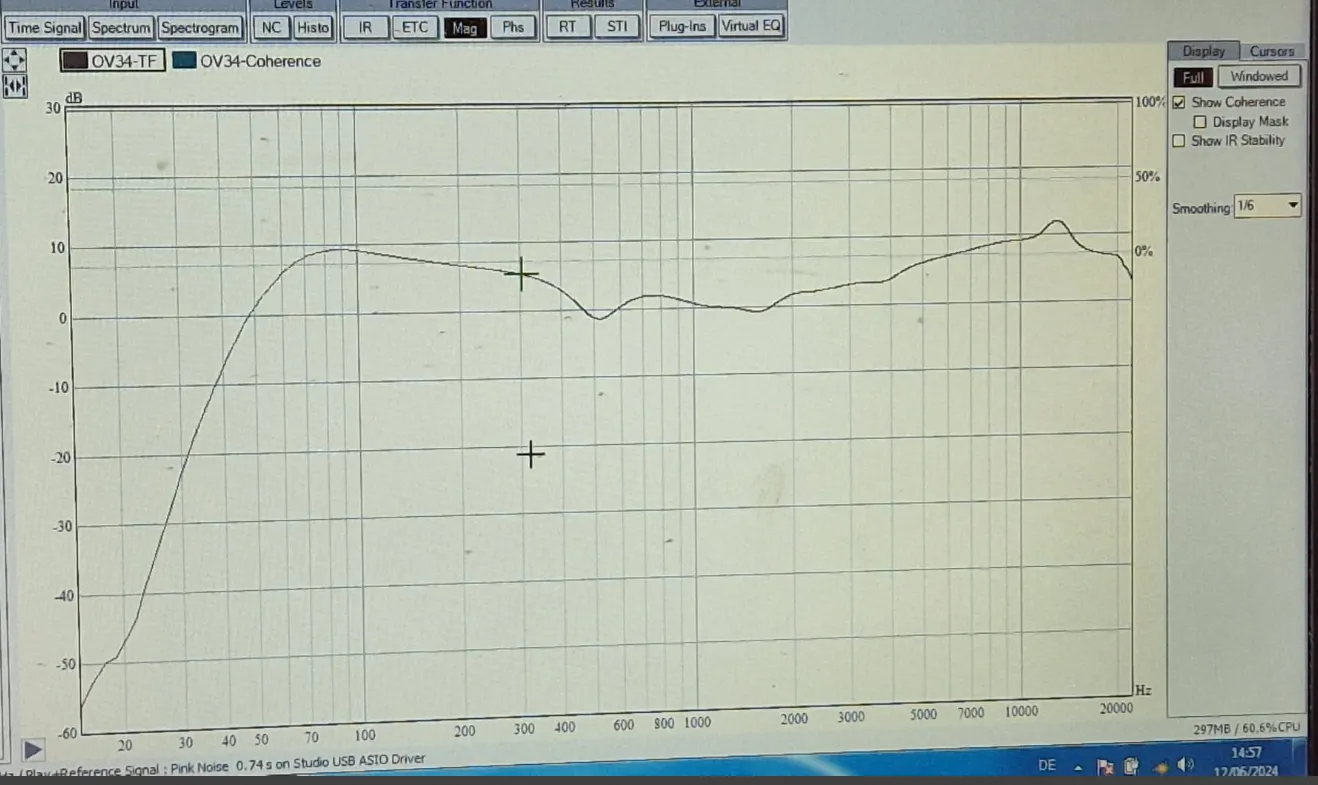Select the Display tab
This screenshot has width=1318, height=785.
coord(1203,51)
